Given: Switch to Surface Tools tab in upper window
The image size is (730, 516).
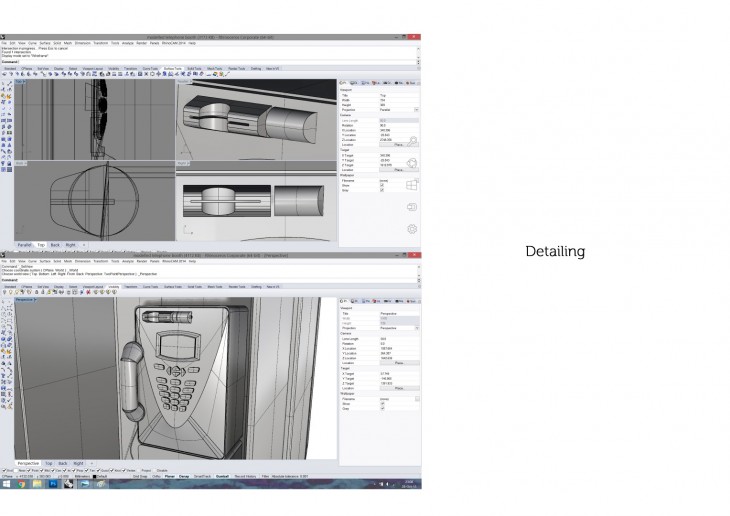Looking at the screenshot, I should point(172,68).
